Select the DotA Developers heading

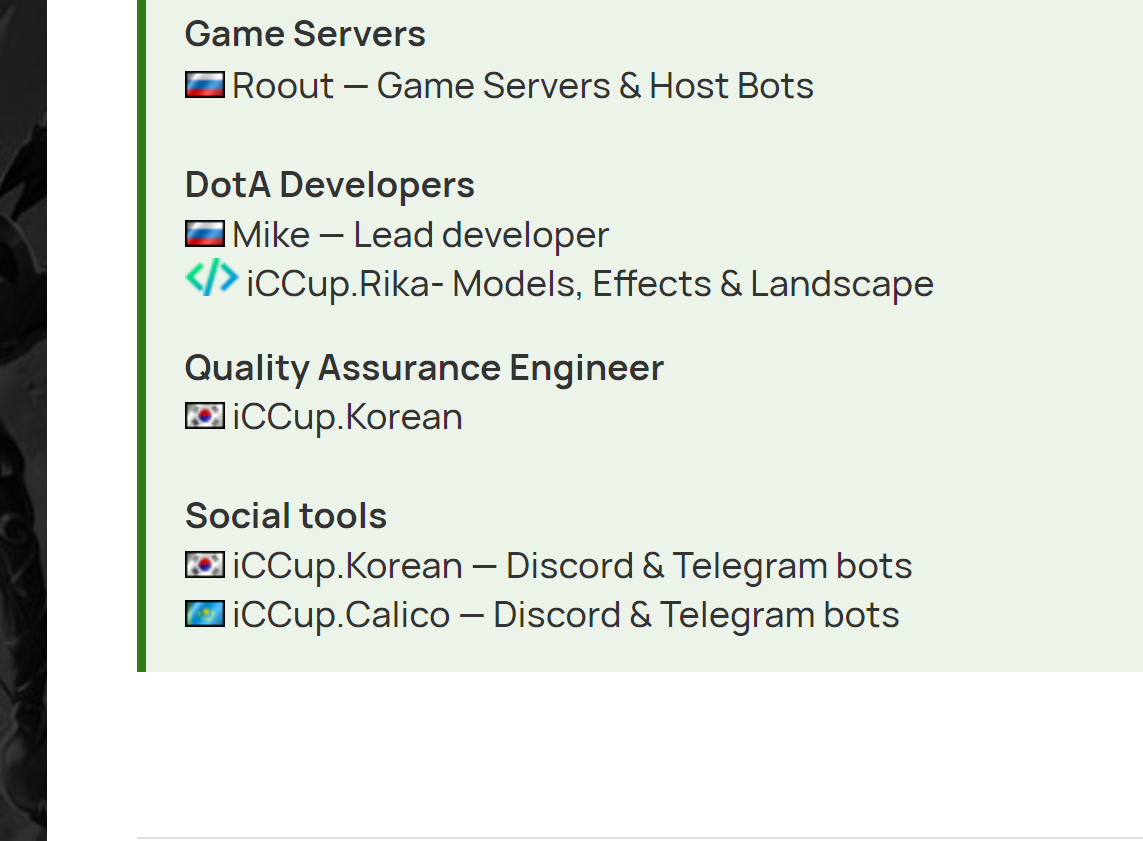pyautogui.click(x=329, y=185)
